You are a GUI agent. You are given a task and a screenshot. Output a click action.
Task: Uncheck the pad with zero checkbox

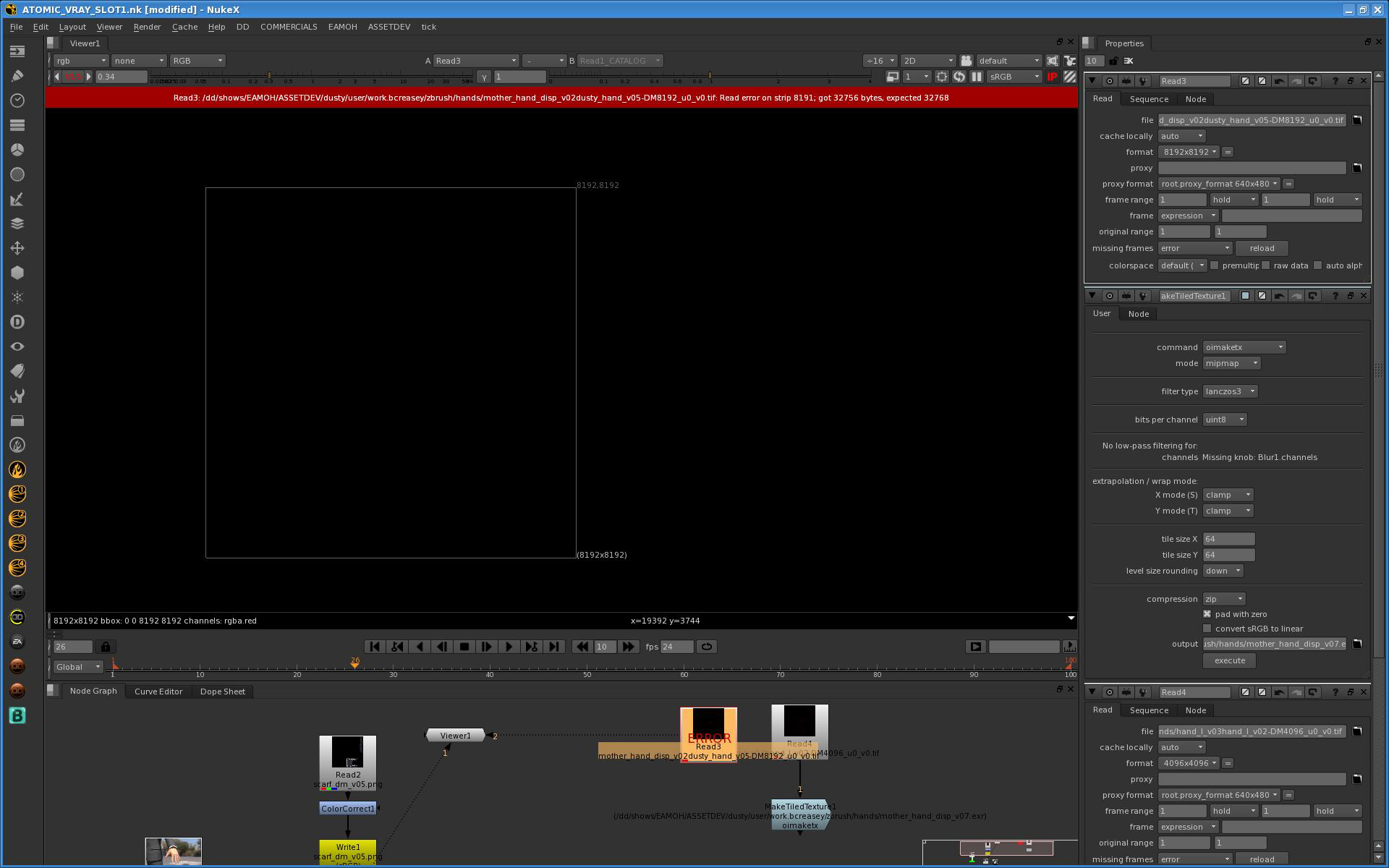(x=1207, y=614)
